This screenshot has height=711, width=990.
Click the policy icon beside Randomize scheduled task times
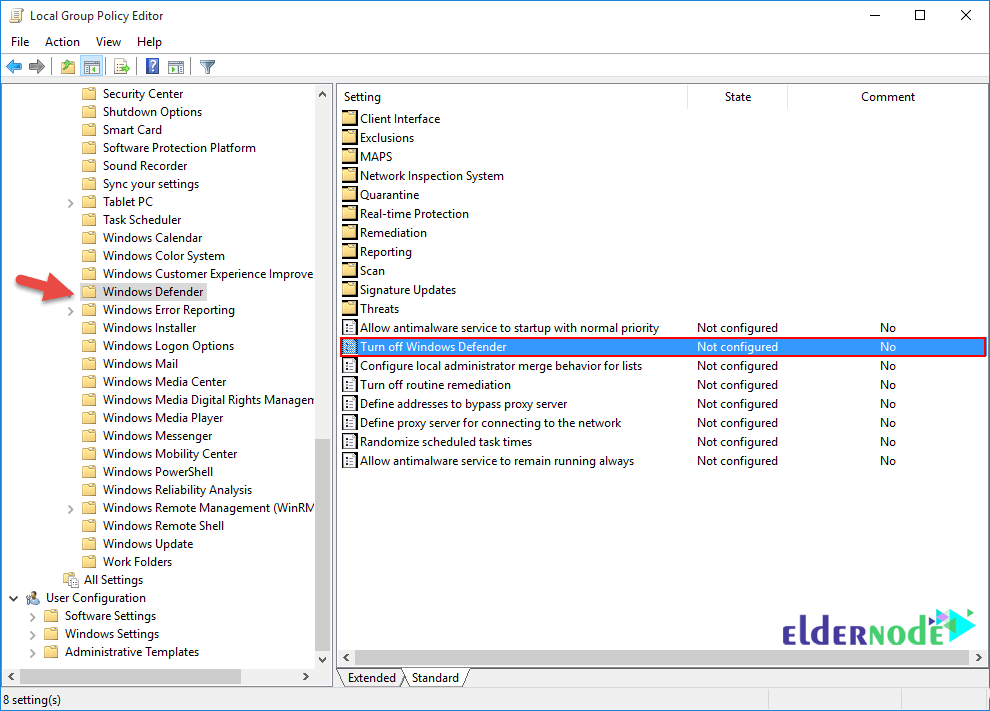point(350,441)
